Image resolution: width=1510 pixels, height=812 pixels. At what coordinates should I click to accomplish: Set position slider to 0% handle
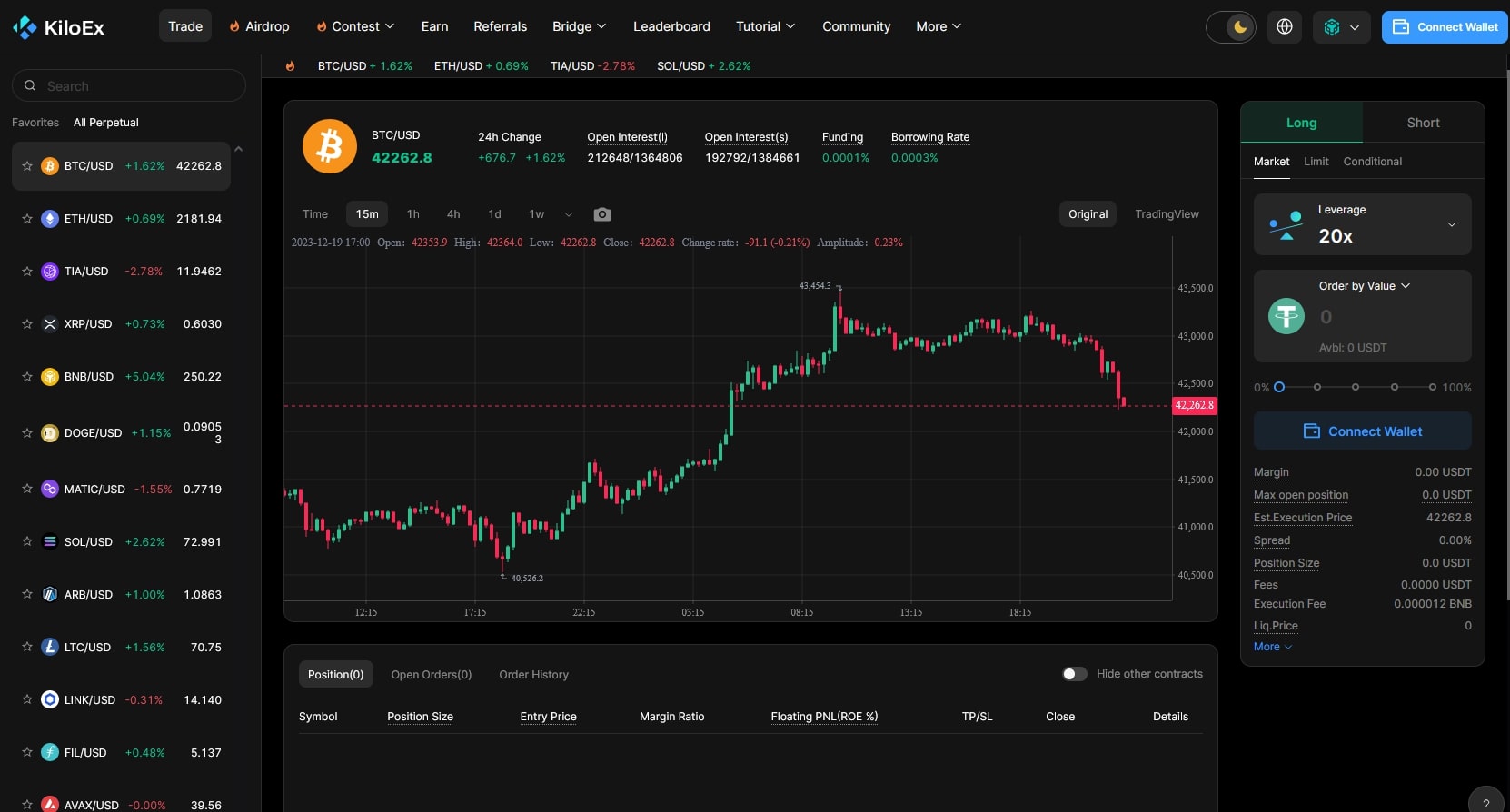[1279, 387]
